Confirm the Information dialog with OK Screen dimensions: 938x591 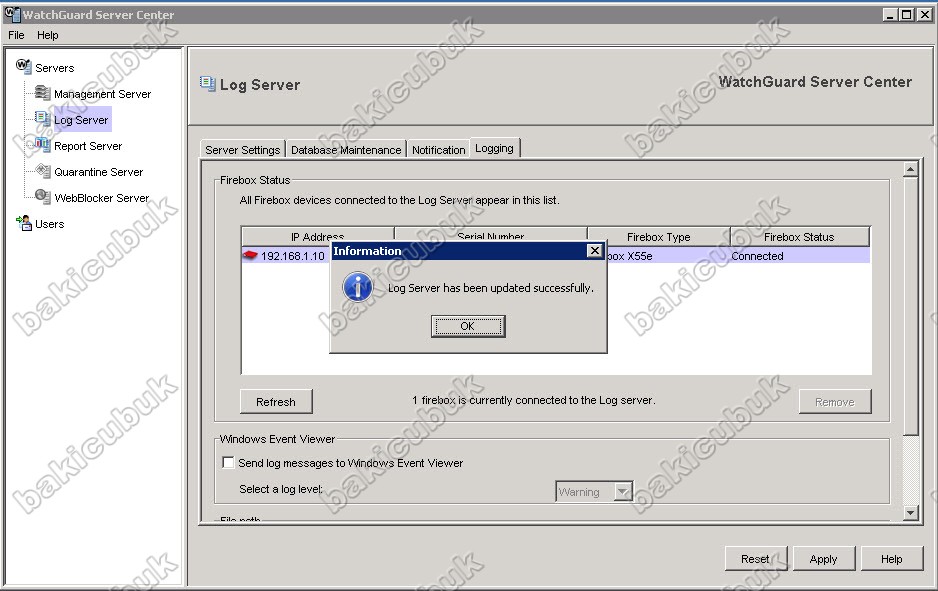click(468, 326)
